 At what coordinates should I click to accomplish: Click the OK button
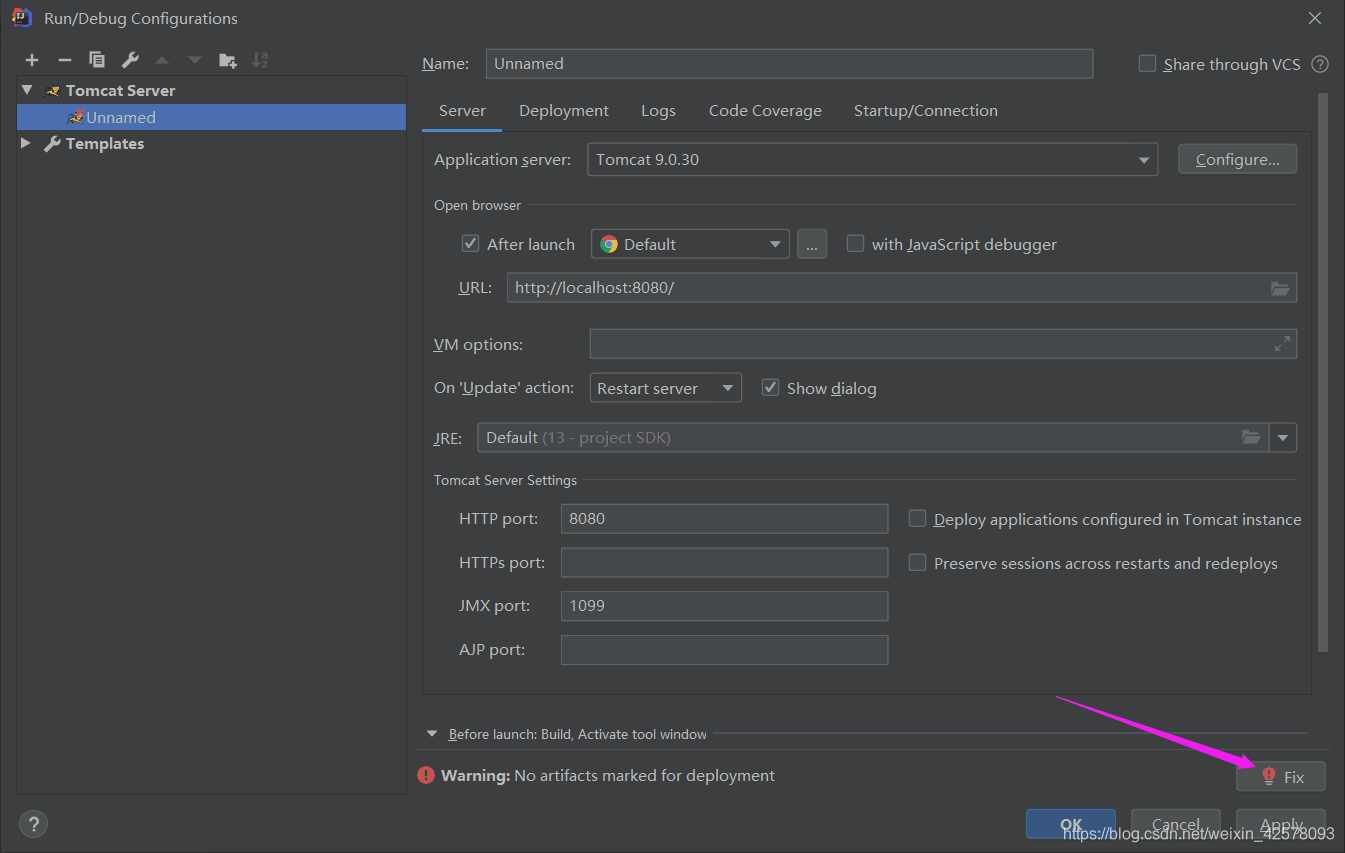click(x=1071, y=825)
